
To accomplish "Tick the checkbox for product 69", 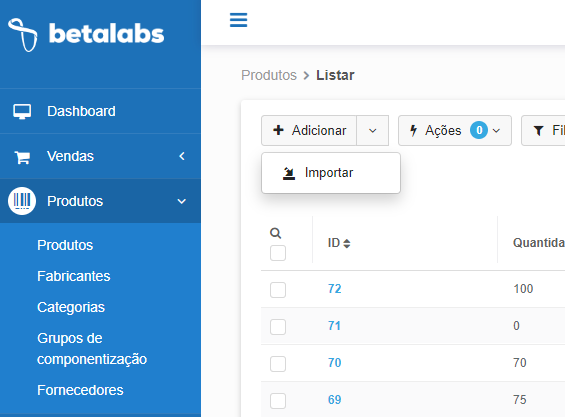I will pos(278,401).
